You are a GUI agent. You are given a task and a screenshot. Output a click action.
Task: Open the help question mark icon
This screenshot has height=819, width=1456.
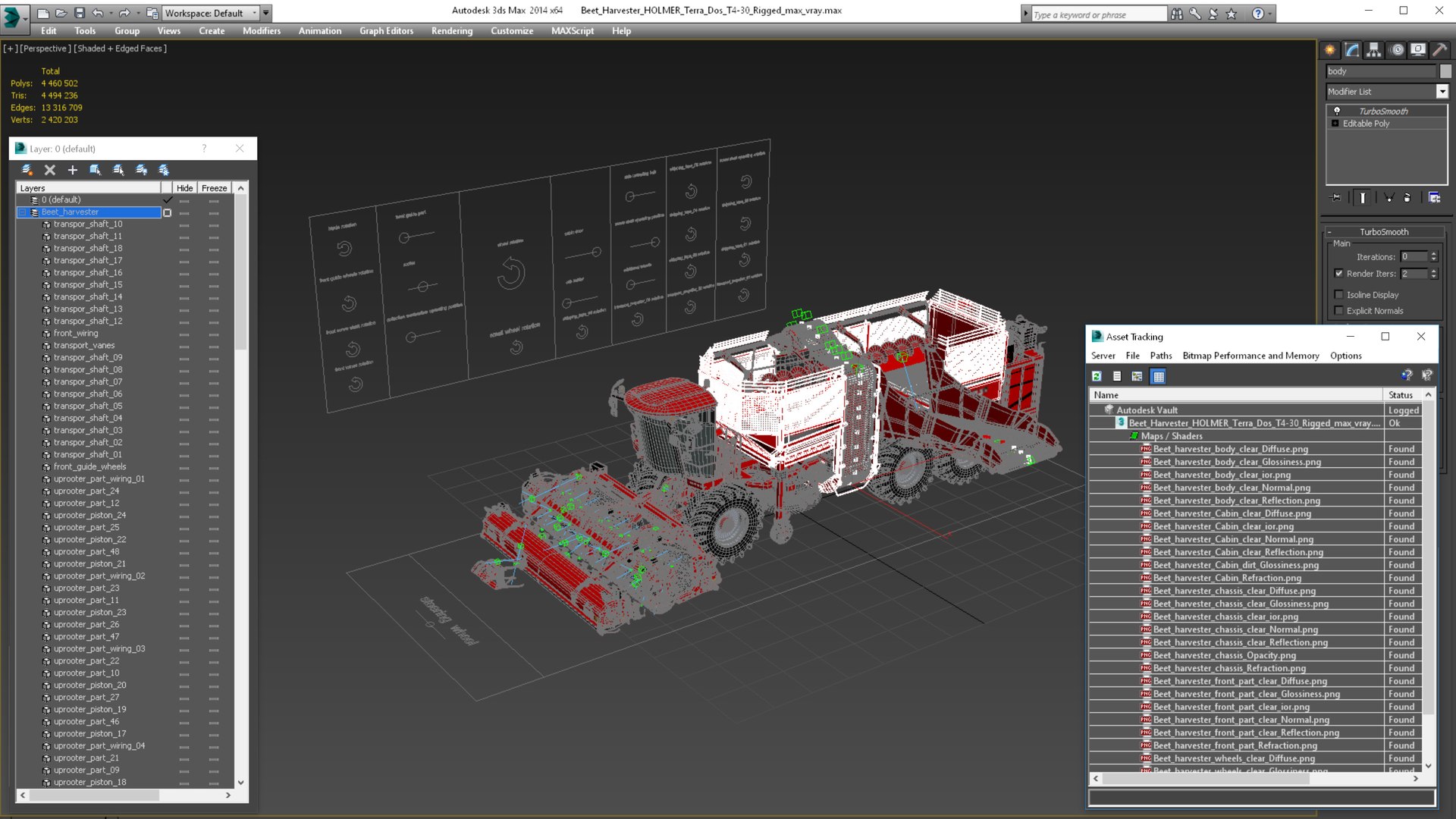pos(1258,14)
